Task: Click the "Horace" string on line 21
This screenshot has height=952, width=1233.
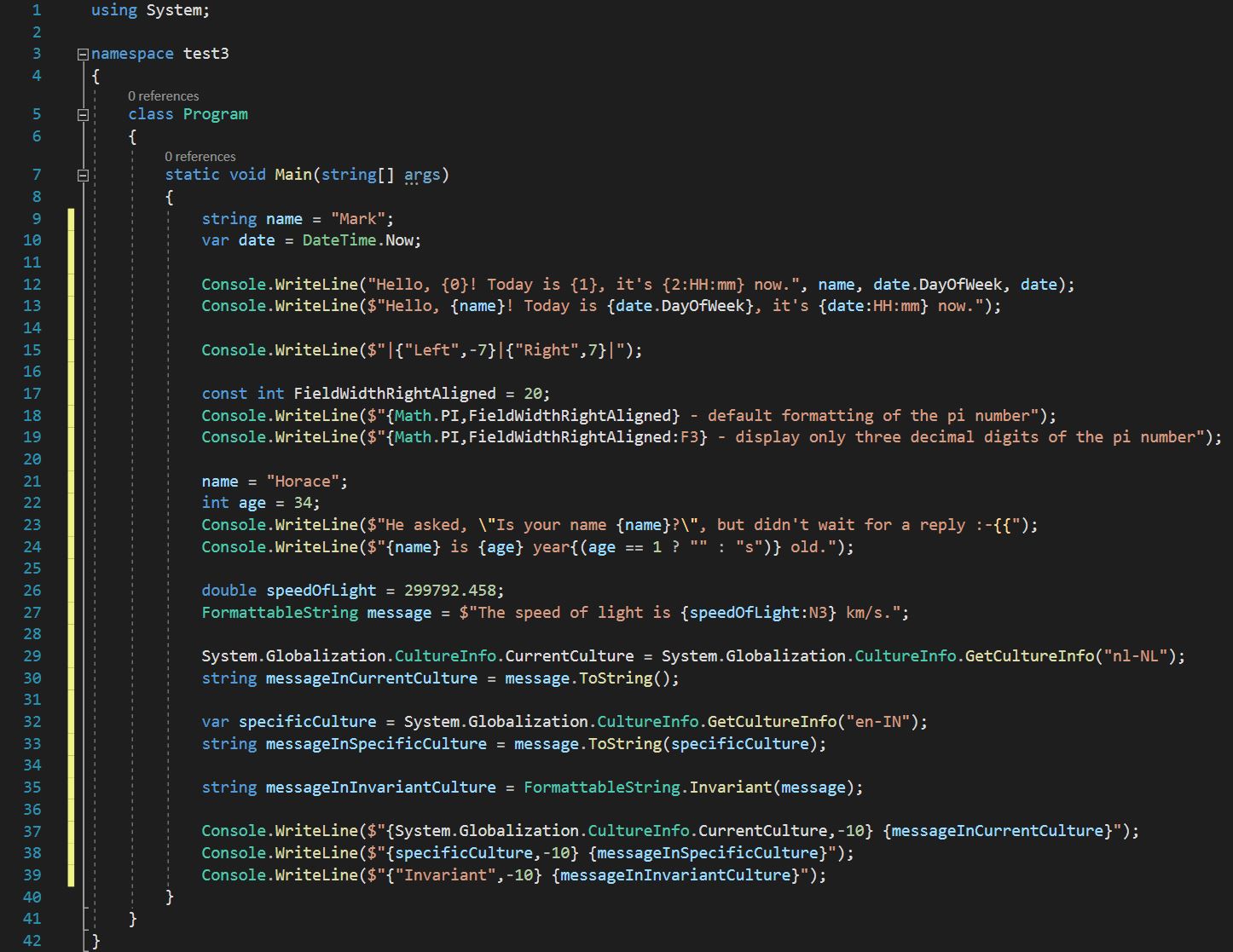Action: [305, 481]
